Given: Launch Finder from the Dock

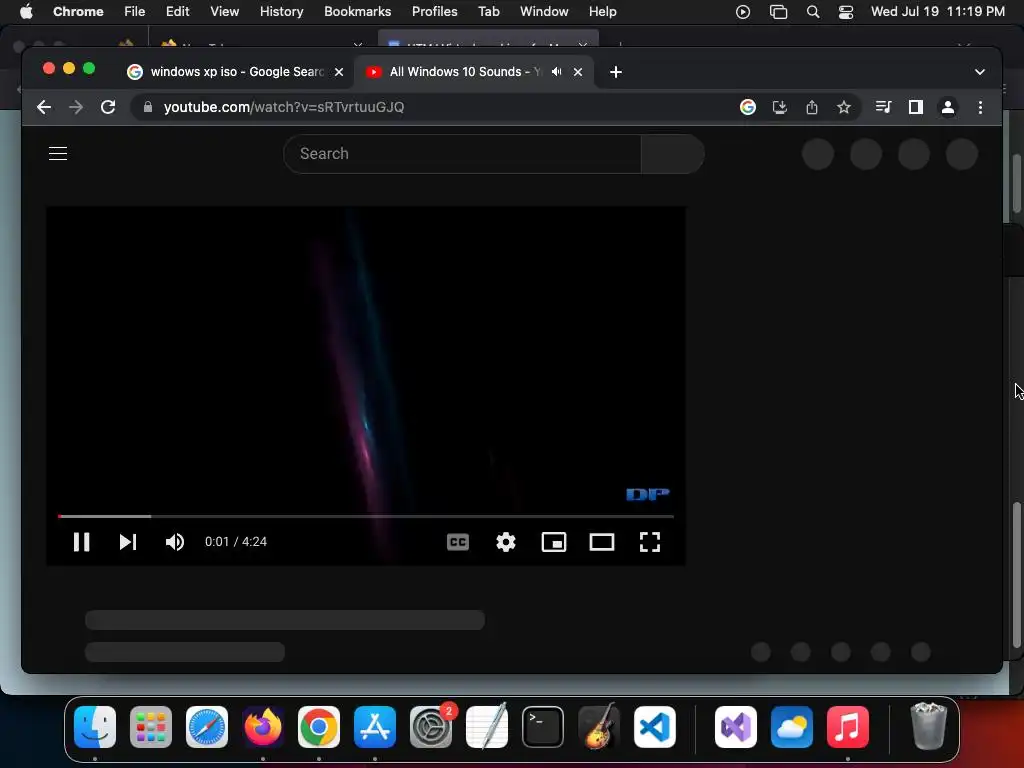Looking at the screenshot, I should tap(95, 727).
